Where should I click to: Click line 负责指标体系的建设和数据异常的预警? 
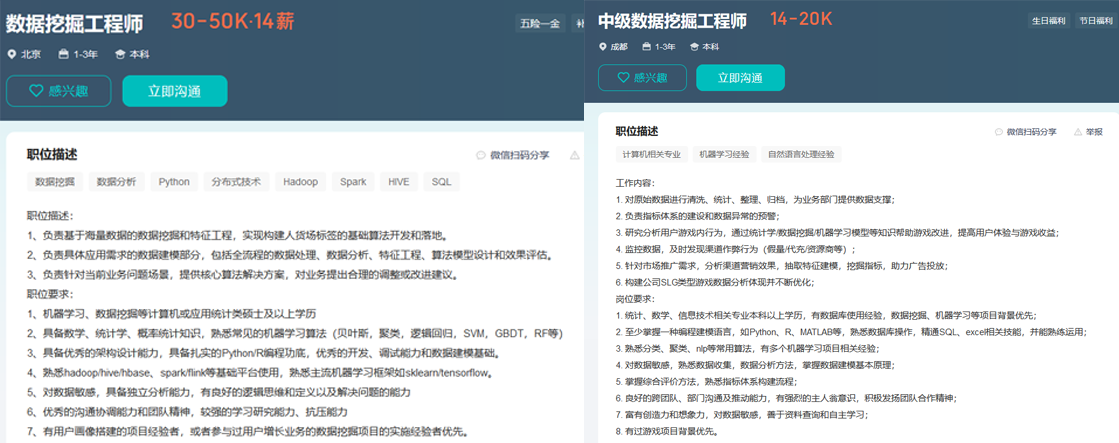pos(697,216)
